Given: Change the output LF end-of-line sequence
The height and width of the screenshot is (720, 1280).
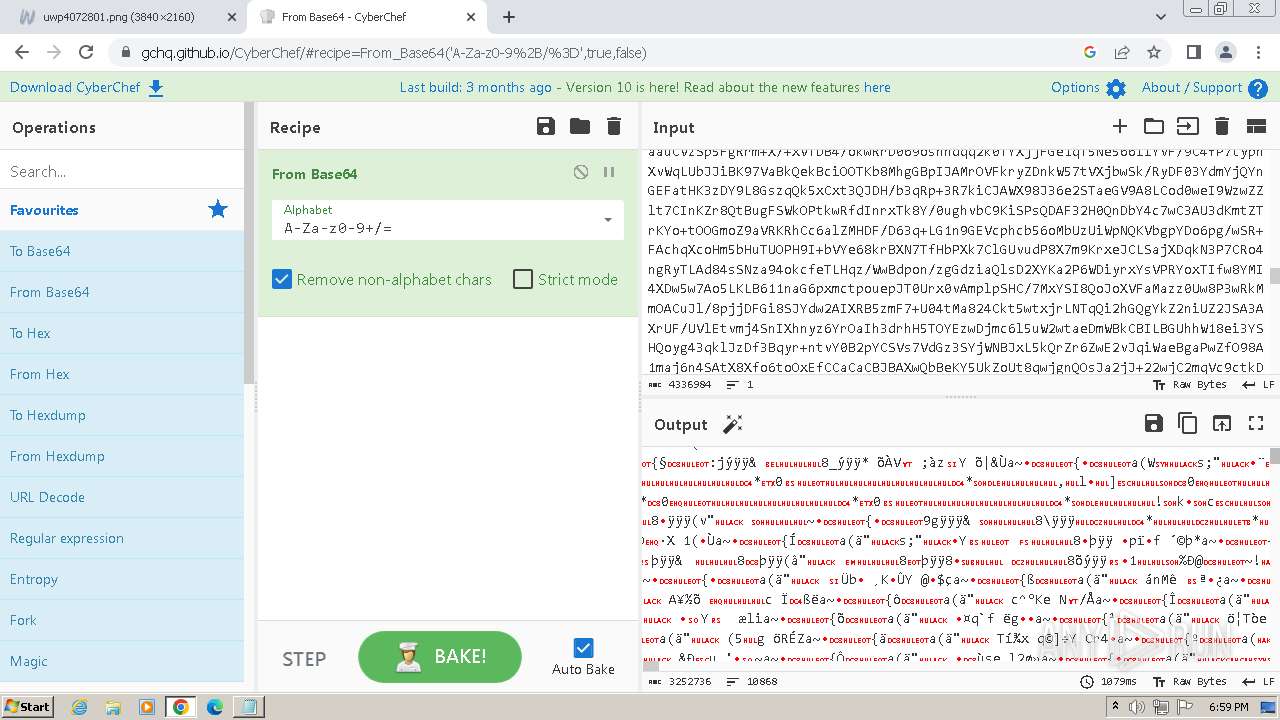Looking at the screenshot, I should click(x=1257, y=681).
